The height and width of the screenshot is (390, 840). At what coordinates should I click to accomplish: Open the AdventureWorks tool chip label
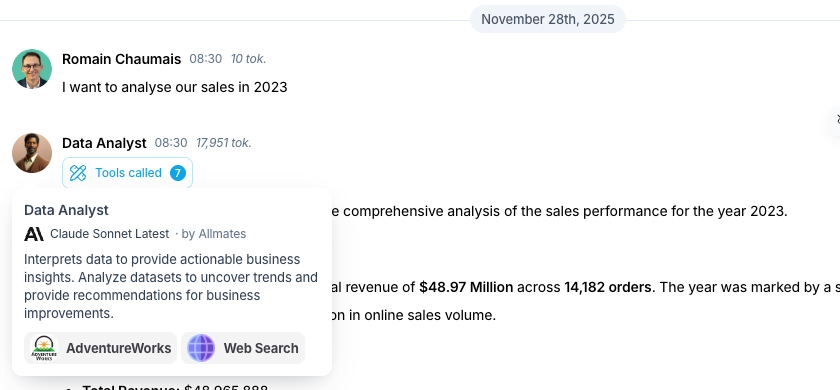pyautogui.click(x=118, y=348)
